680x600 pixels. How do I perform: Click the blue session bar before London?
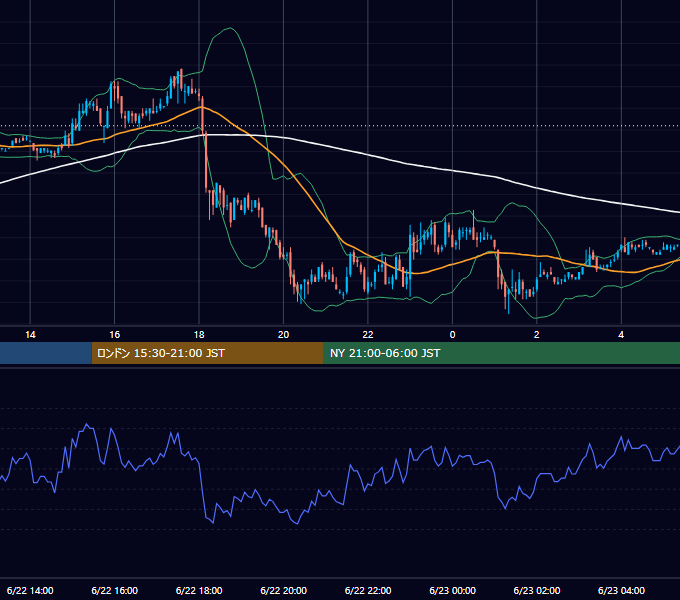(x=46, y=353)
